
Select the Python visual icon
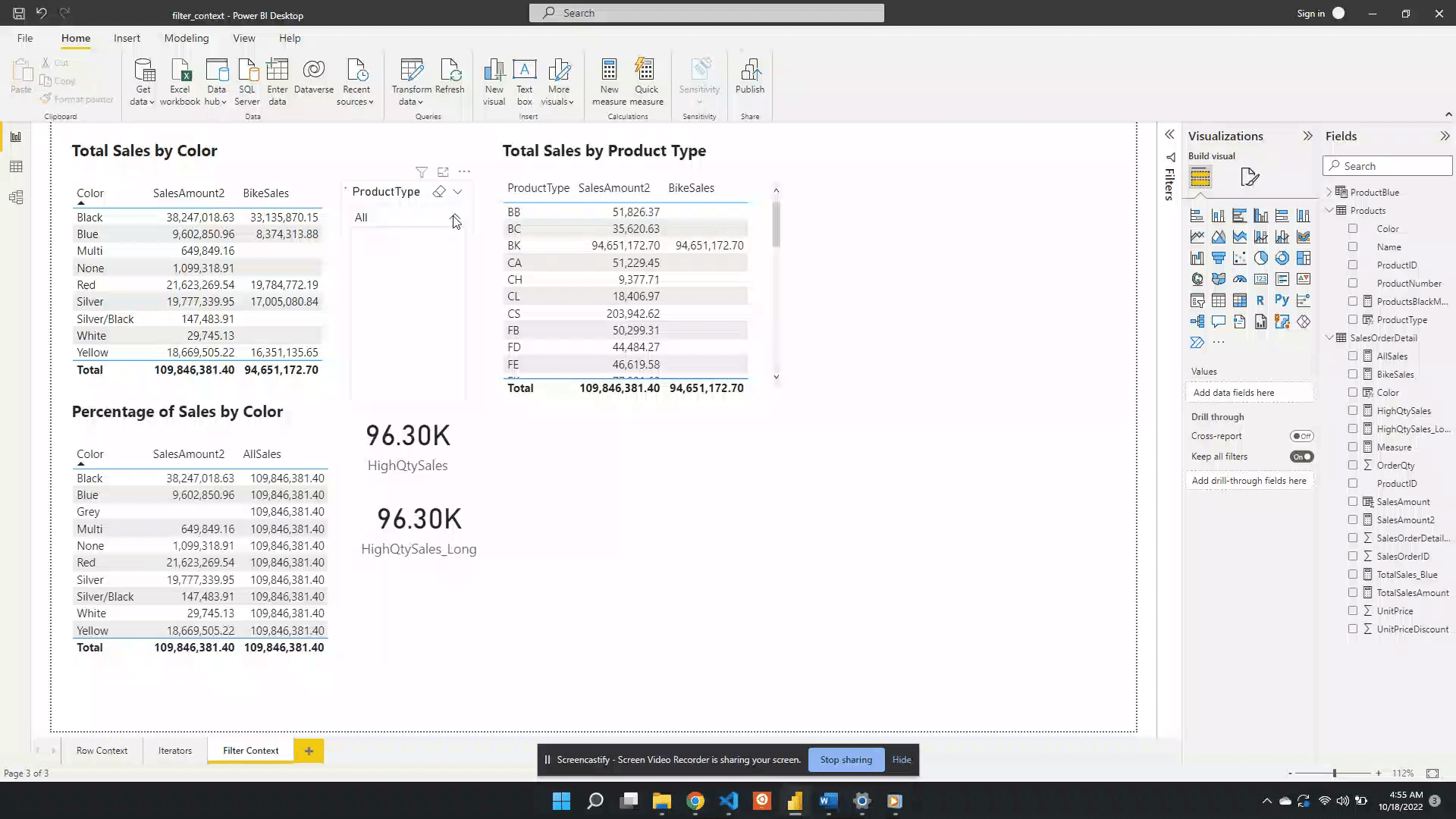pos(1282,300)
